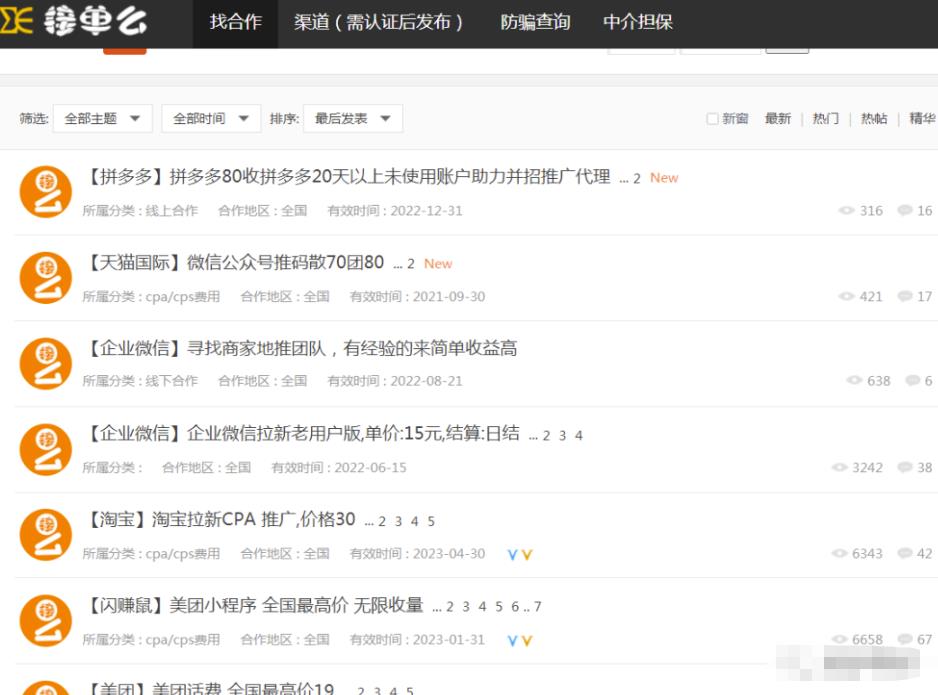Open the 全部主题 filter dropdown
Viewport: 938px width, 695px height.
tap(103, 117)
